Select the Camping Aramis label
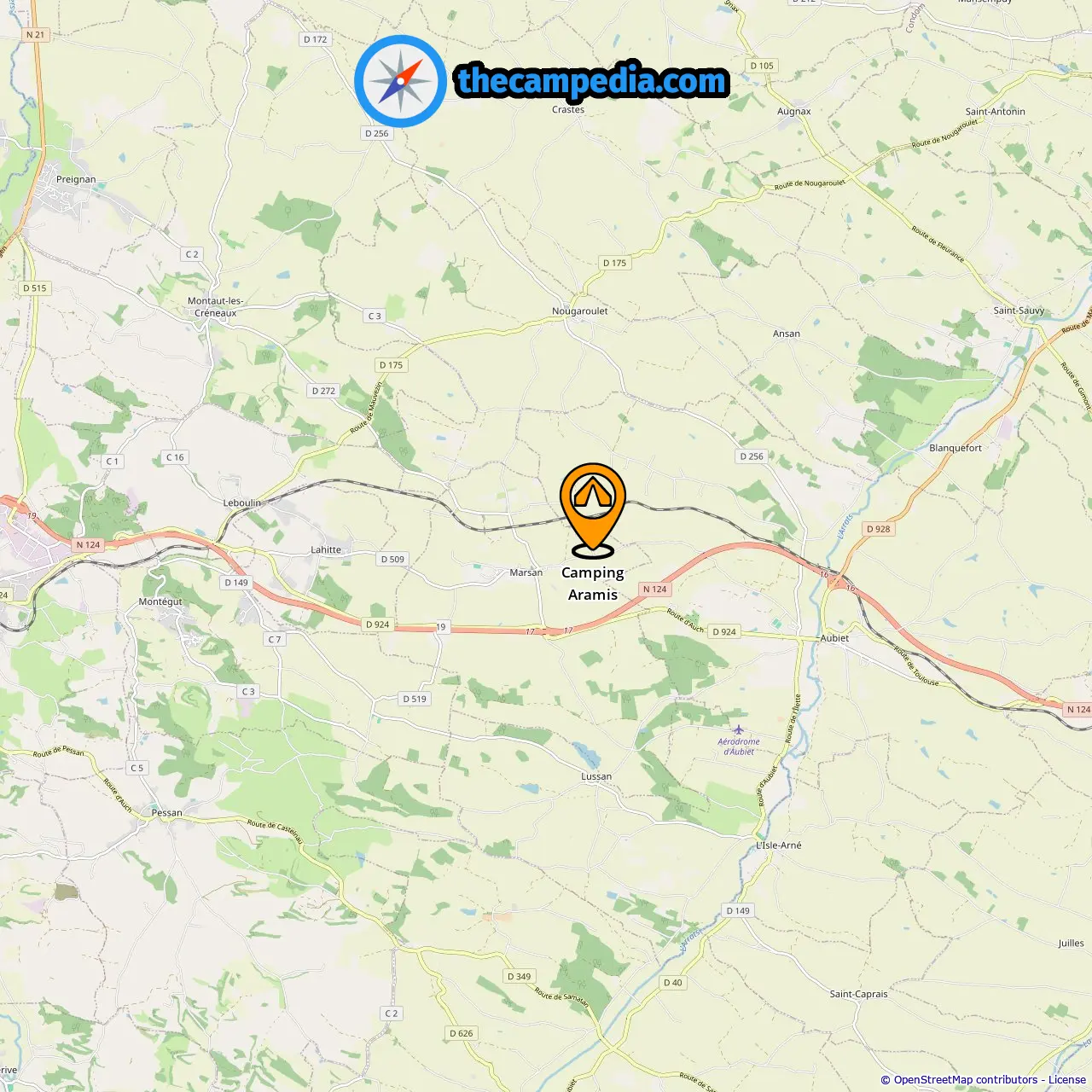This screenshot has height=1092, width=1092. click(593, 584)
